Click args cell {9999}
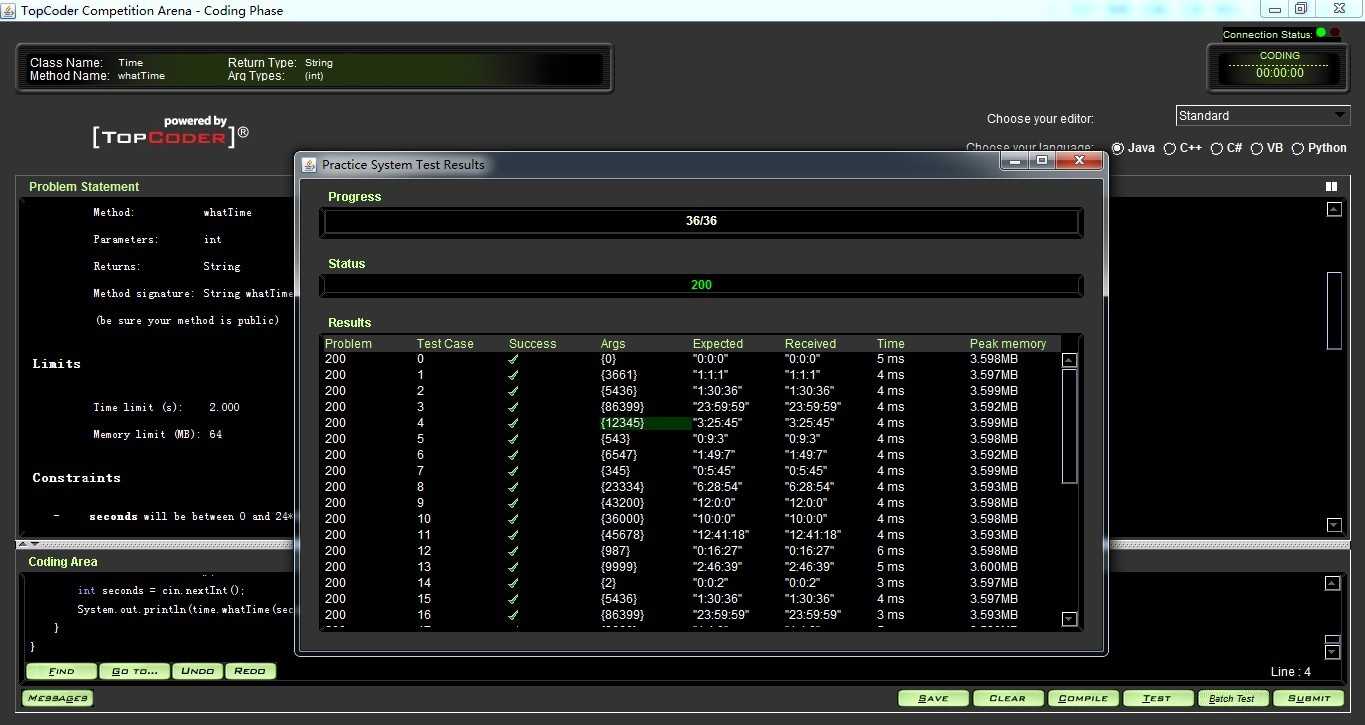Image resolution: width=1365 pixels, height=725 pixels. (x=618, y=567)
